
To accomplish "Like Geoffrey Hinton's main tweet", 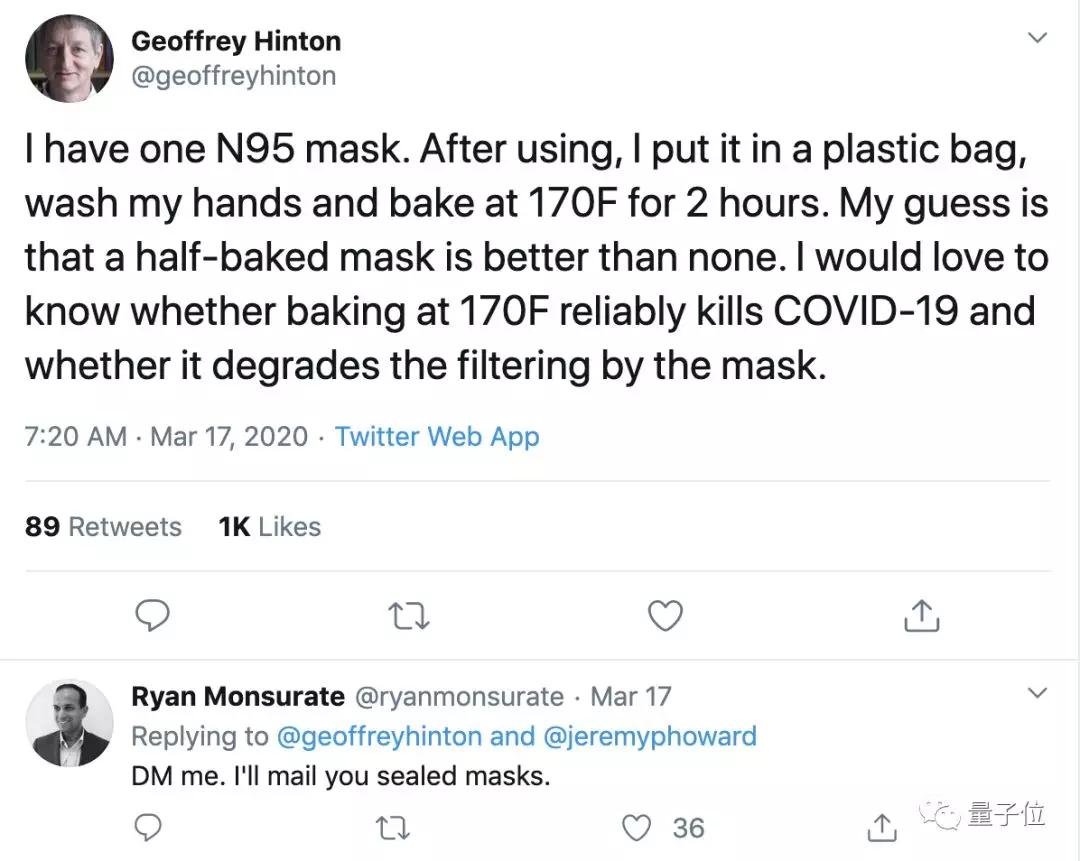I will [665, 616].
